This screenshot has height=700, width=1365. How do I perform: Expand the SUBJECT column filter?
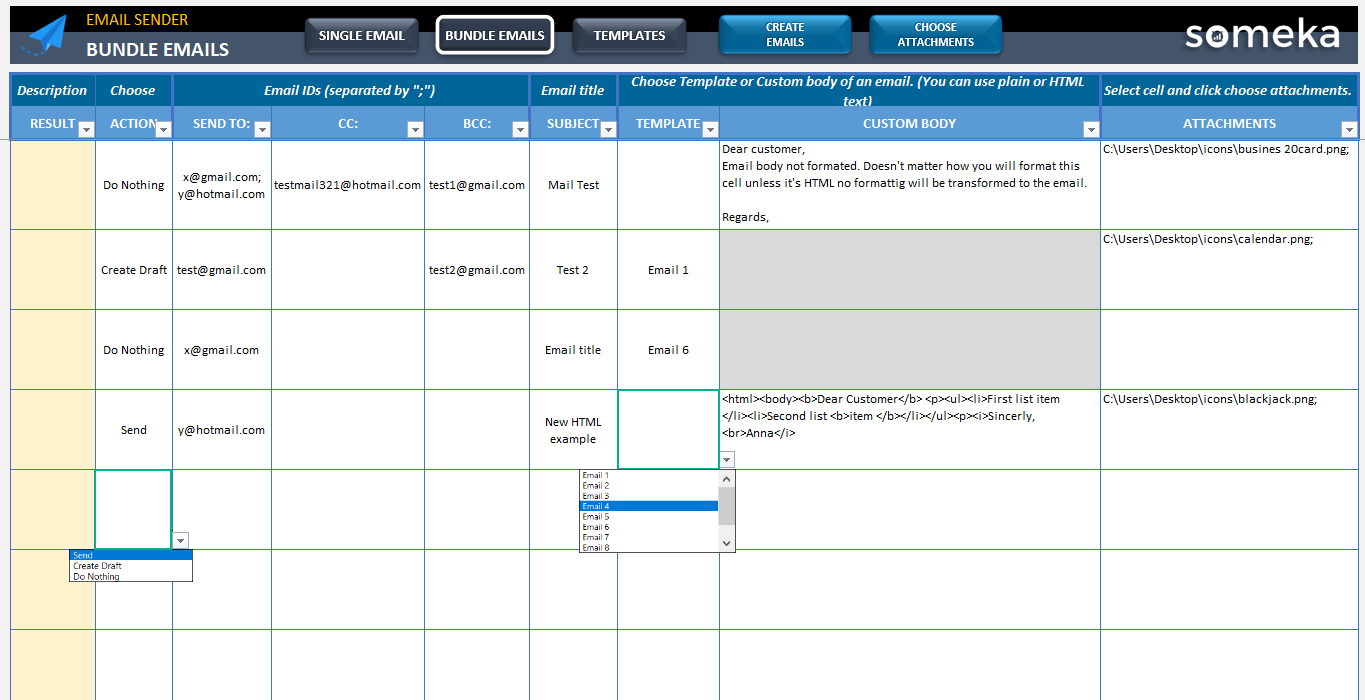pos(607,126)
